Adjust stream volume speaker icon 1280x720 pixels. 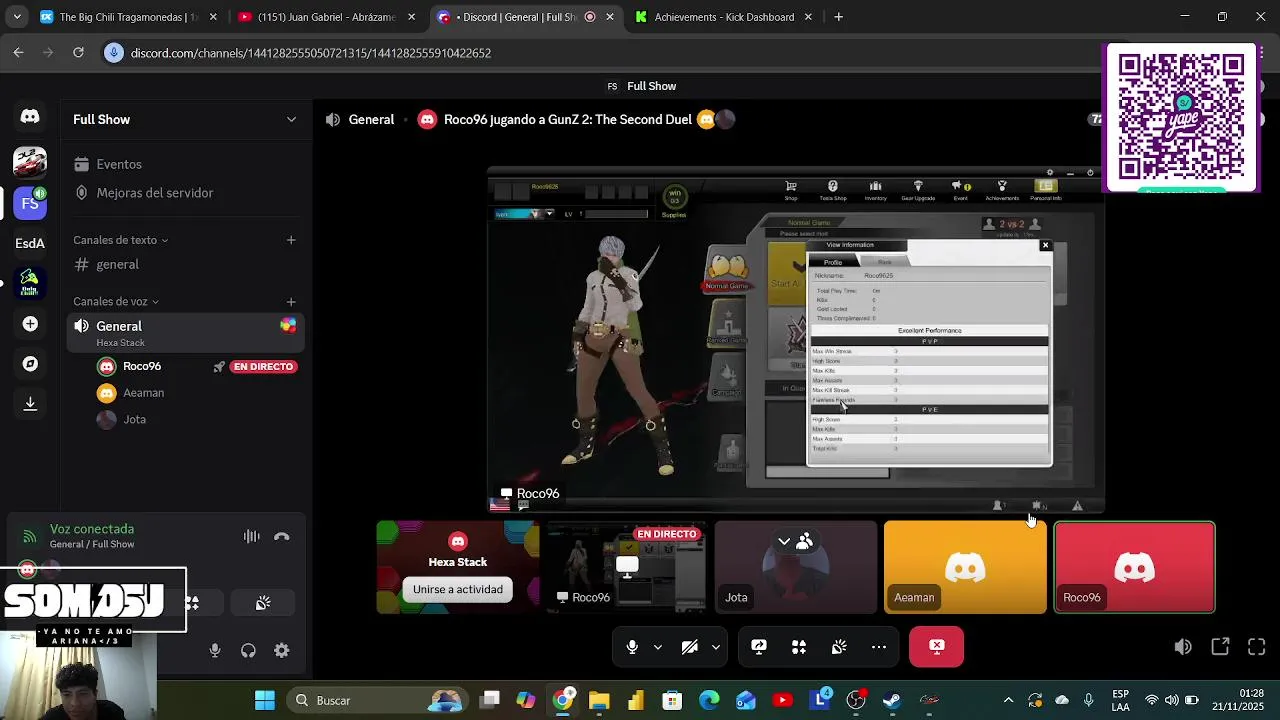(1183, 647)
